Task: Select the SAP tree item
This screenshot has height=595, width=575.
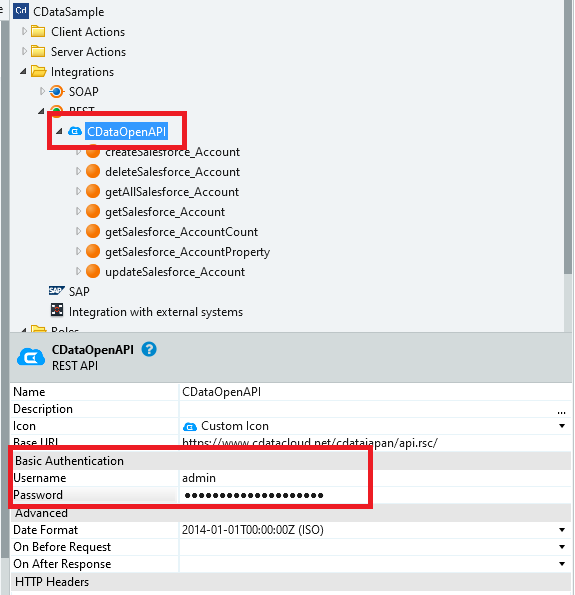Action: 79,291
